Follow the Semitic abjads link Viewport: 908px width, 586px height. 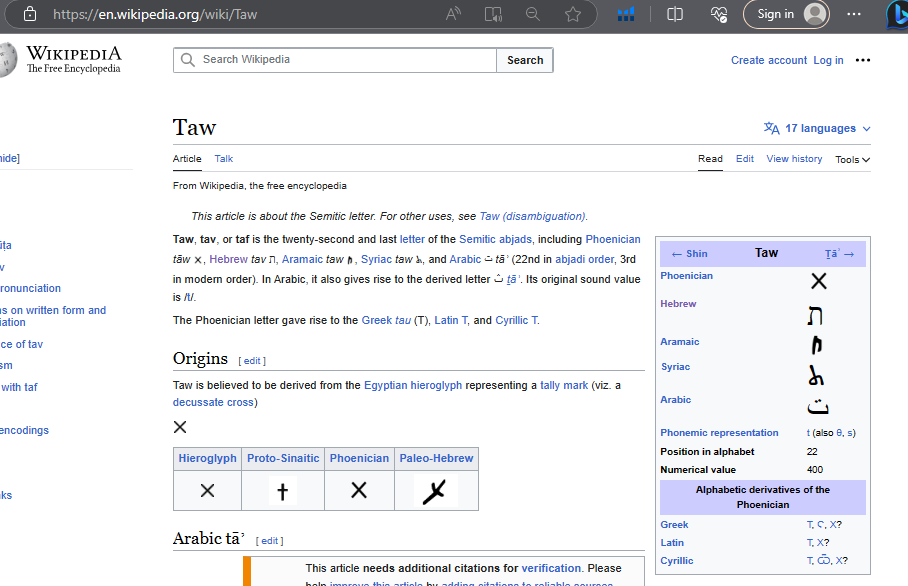point(495,239)
